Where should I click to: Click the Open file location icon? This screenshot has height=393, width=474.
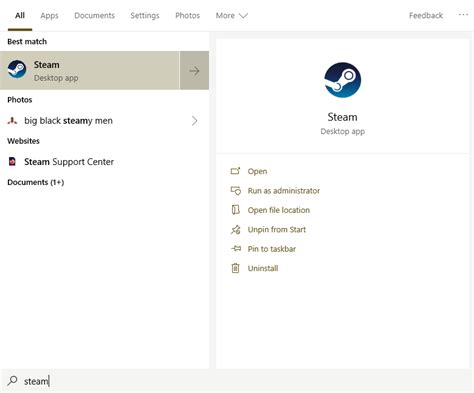click(235, 210)
